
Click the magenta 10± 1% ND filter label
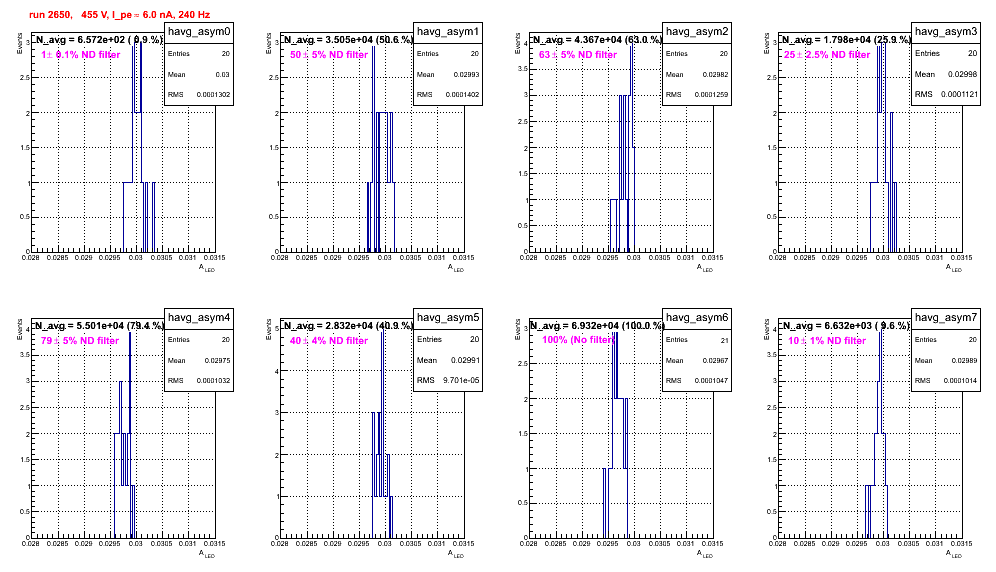tap(827, 341)
